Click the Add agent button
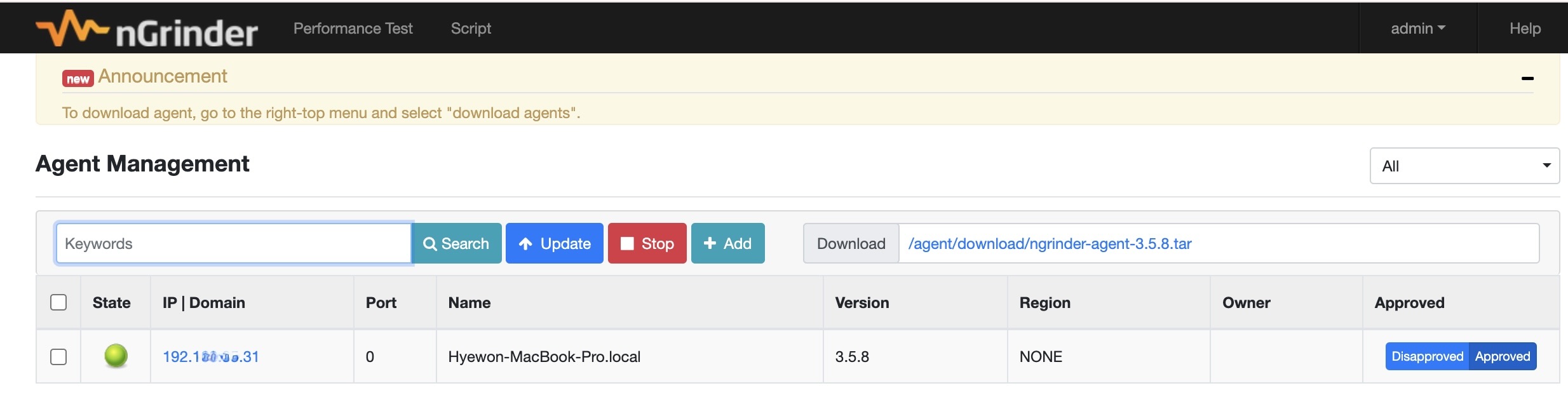The image size is (1568, 395). pos(727,243)
